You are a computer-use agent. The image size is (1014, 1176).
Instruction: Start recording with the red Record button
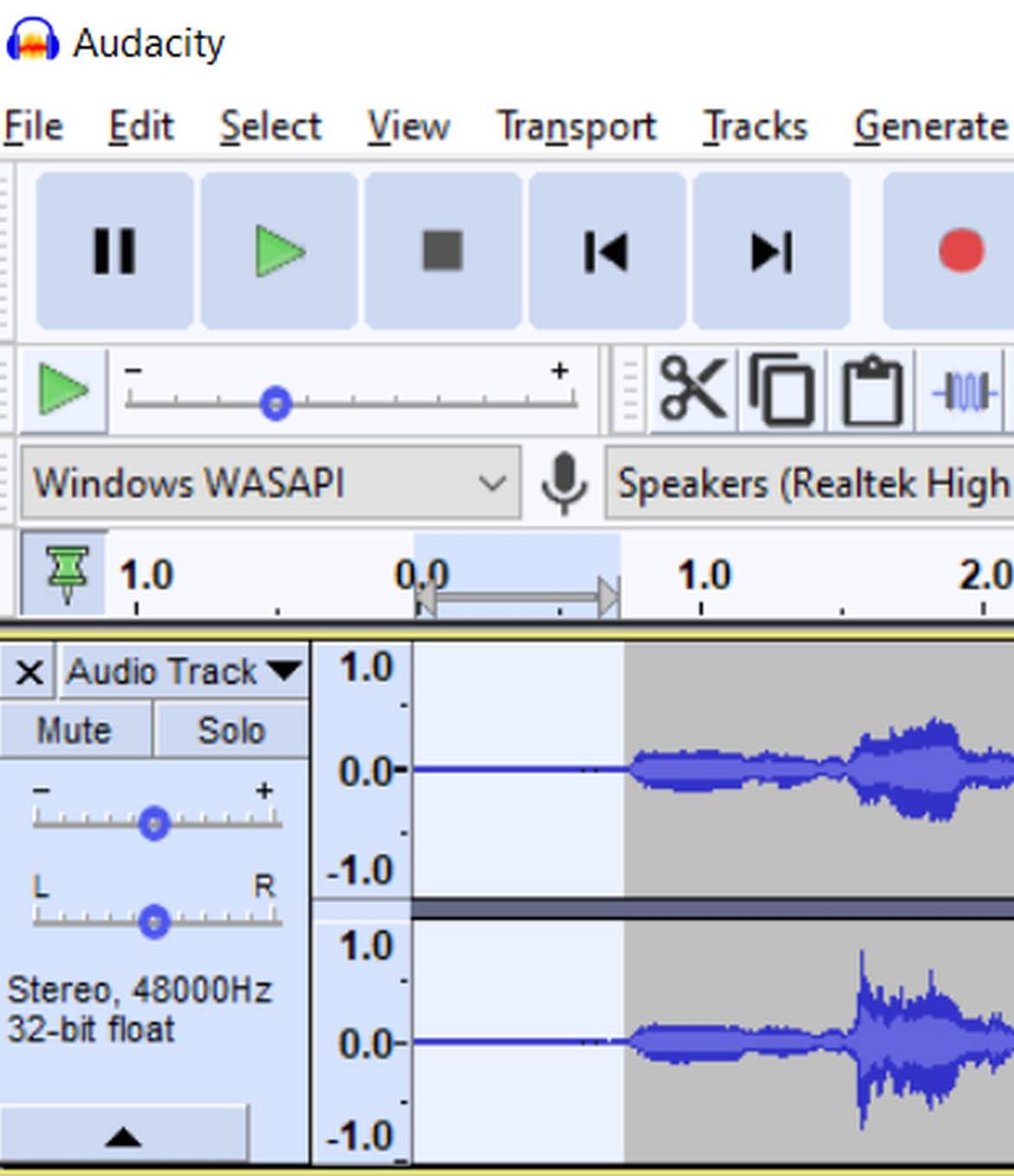(960, 250)
